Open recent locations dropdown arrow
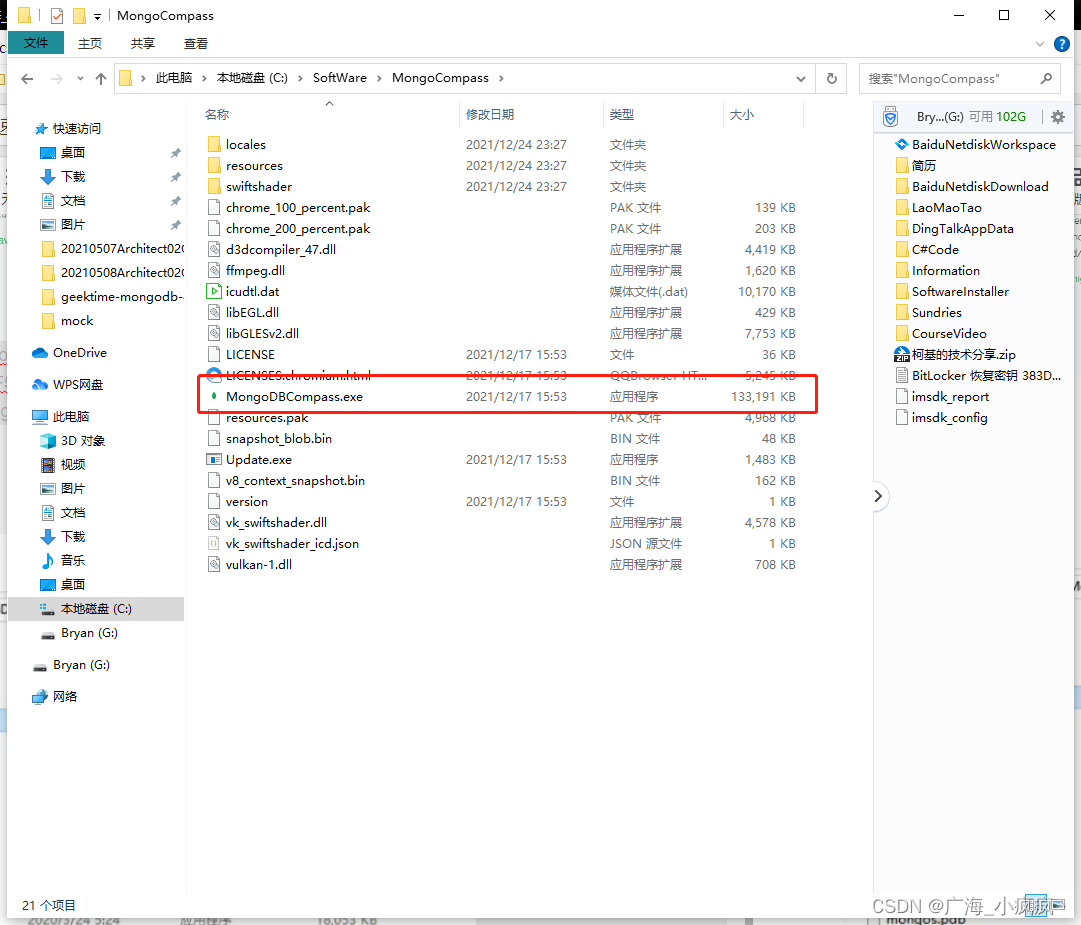The height and width of the screenshot is (925, 1081). [81, 79]
